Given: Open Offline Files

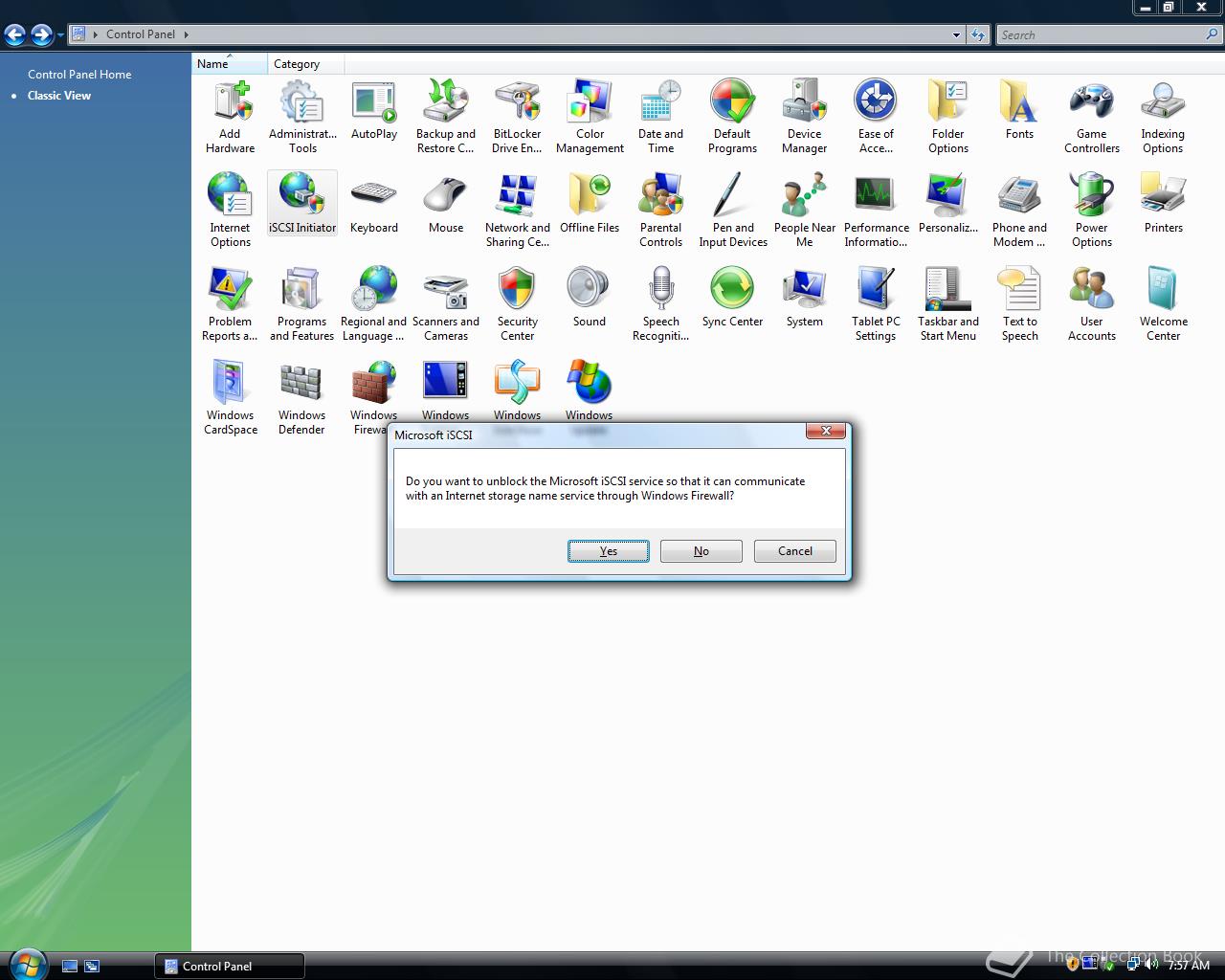Looking at the screenshot, I should (x=590, y=203).
